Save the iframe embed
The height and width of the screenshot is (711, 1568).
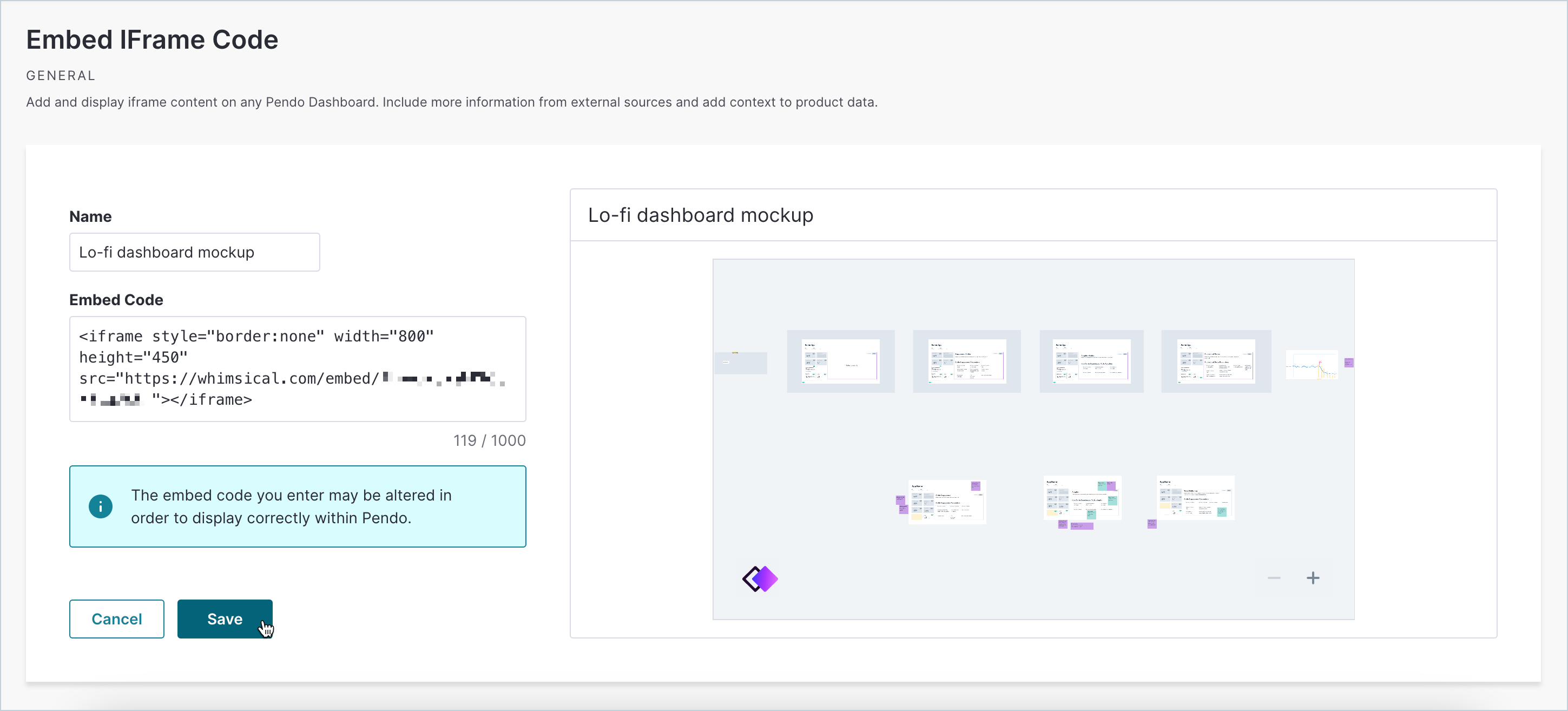coord(225,618)
